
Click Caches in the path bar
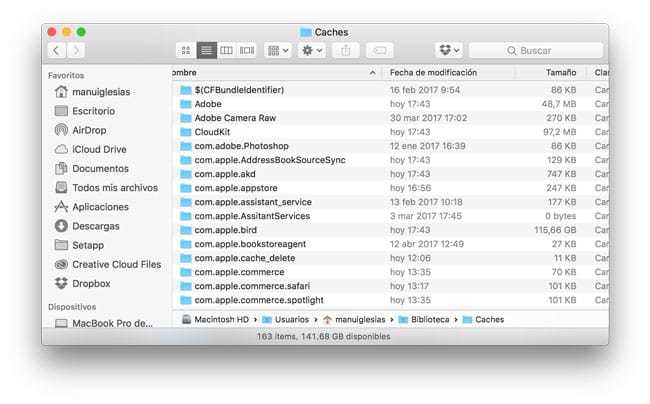tap(483, 319)
